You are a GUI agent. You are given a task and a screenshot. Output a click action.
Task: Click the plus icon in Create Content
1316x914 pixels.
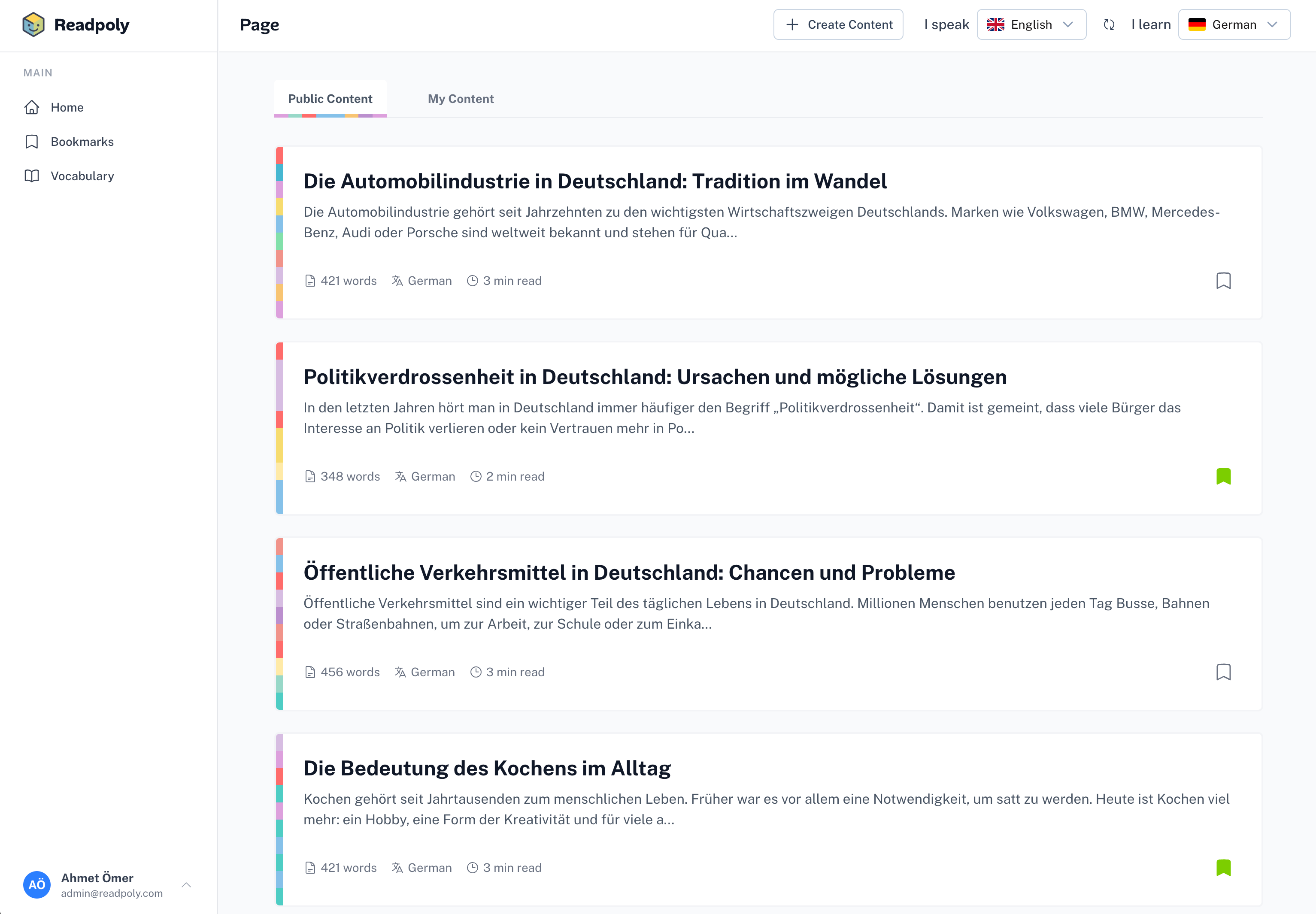(x=792, y=24)
